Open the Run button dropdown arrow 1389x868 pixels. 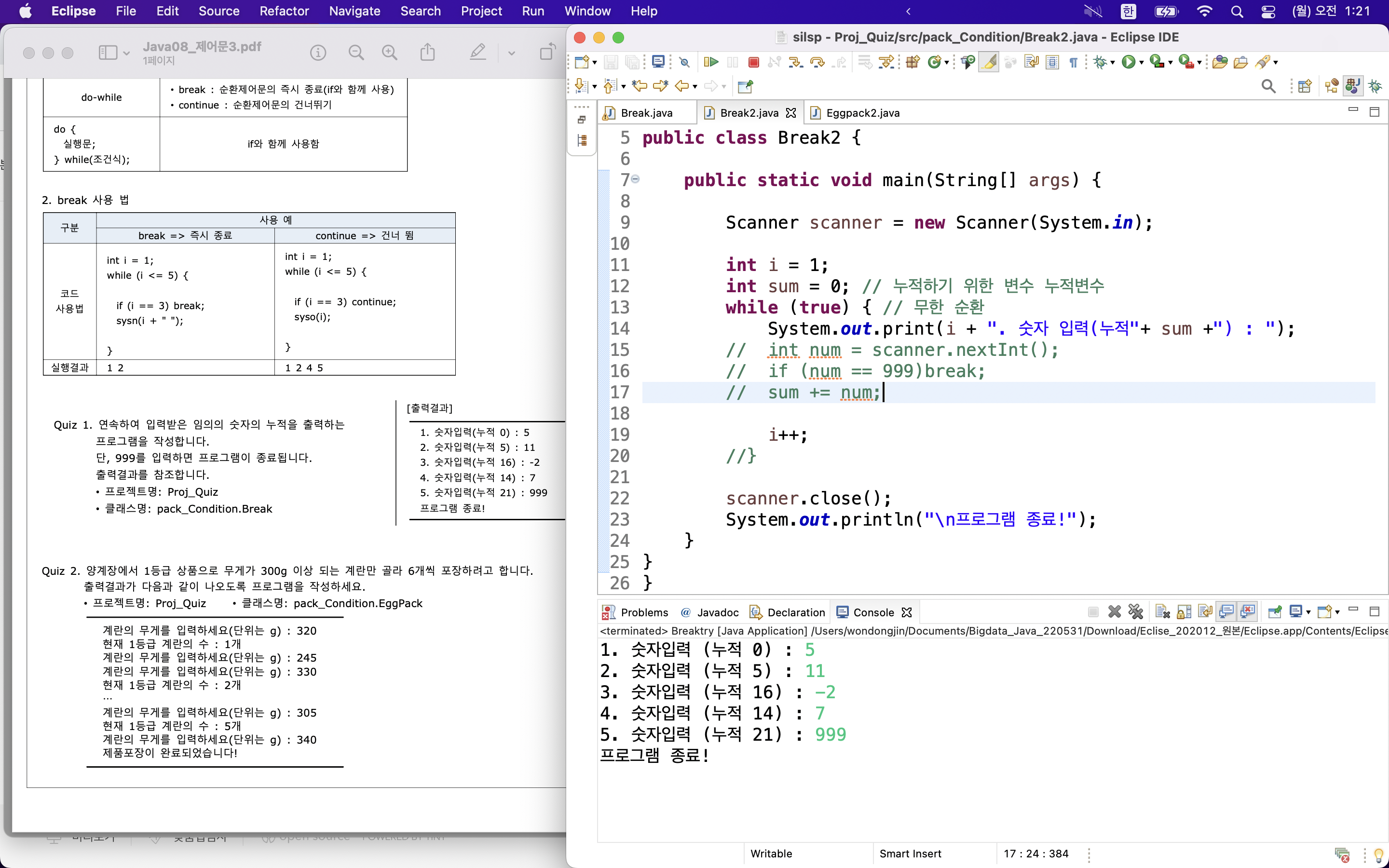pos(1142,63)
